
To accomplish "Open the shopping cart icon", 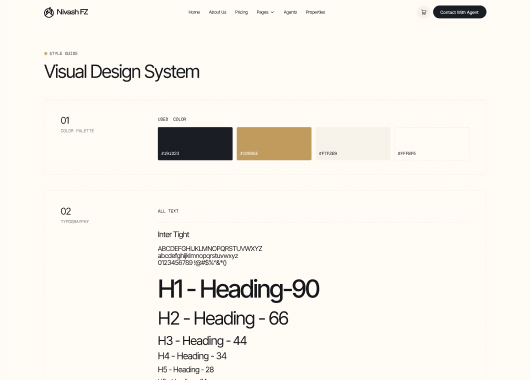I will click(423, 12).
